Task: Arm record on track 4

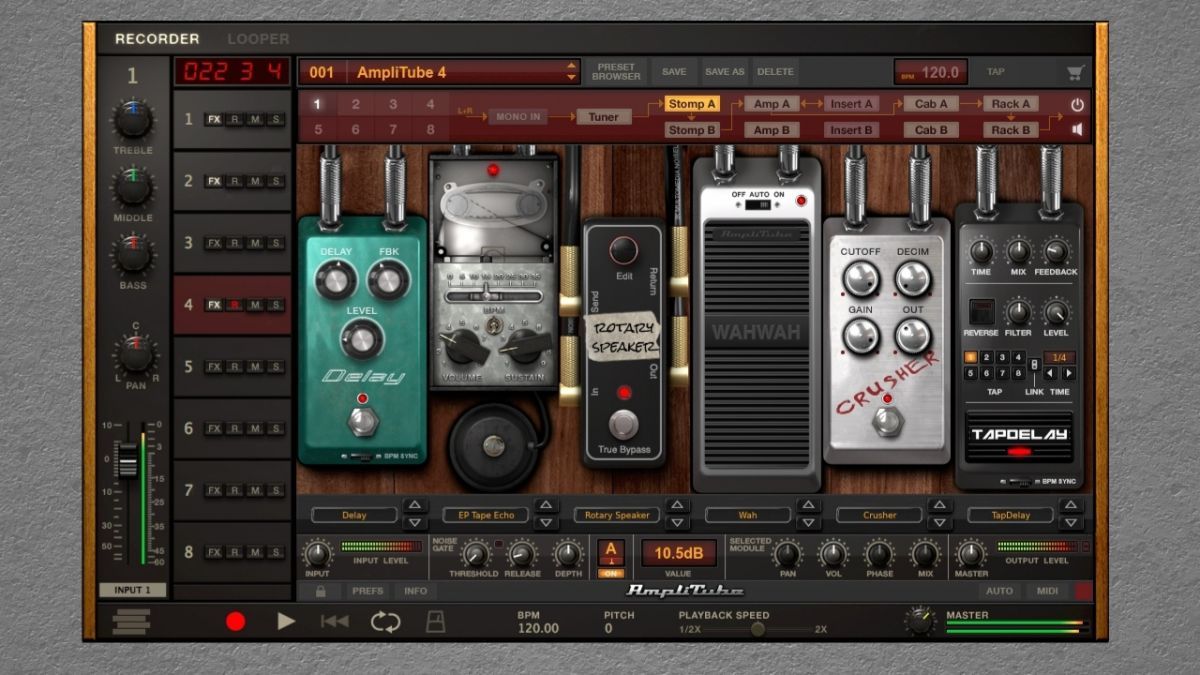Action: pos(234,305)
